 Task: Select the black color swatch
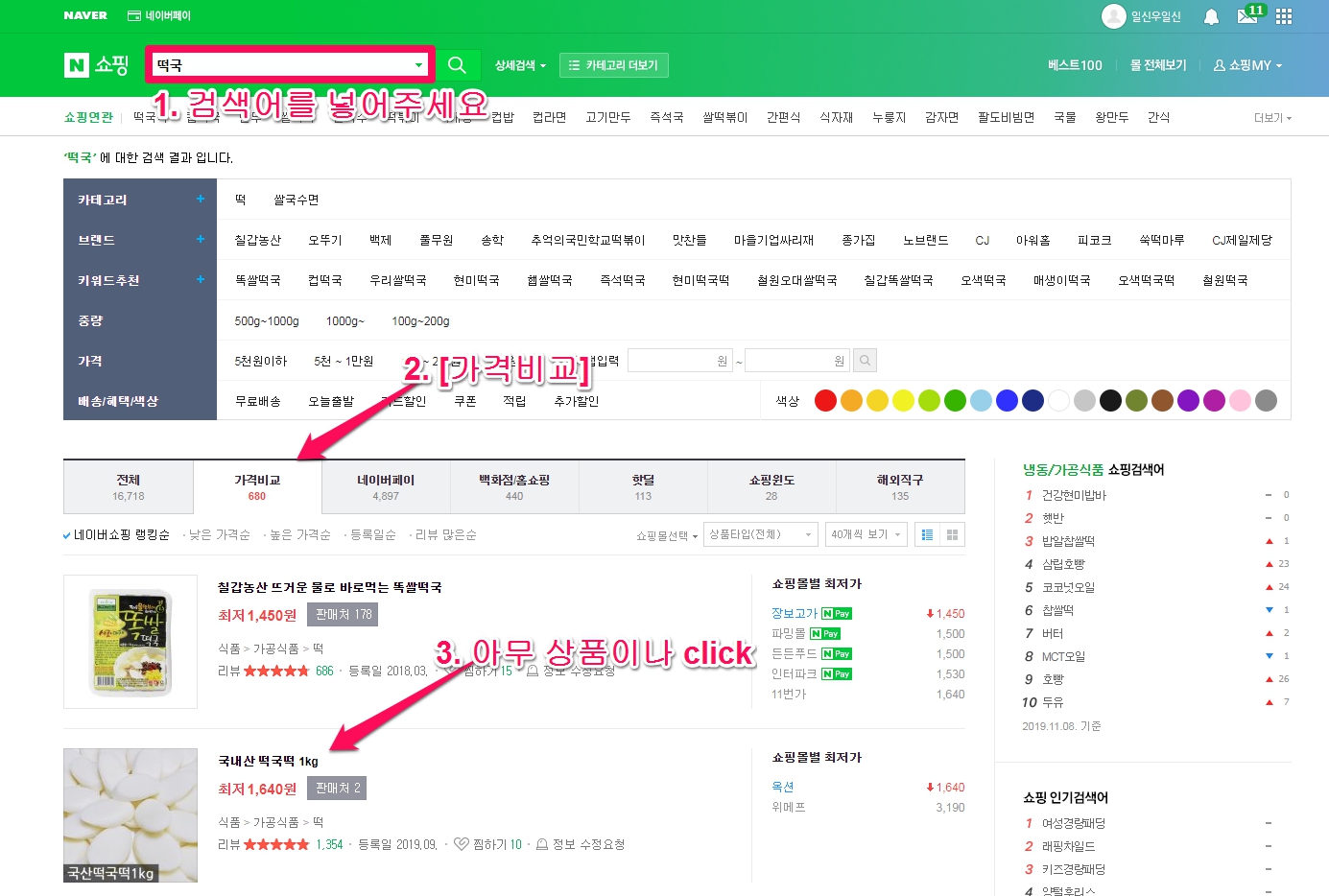point(1110,401)
